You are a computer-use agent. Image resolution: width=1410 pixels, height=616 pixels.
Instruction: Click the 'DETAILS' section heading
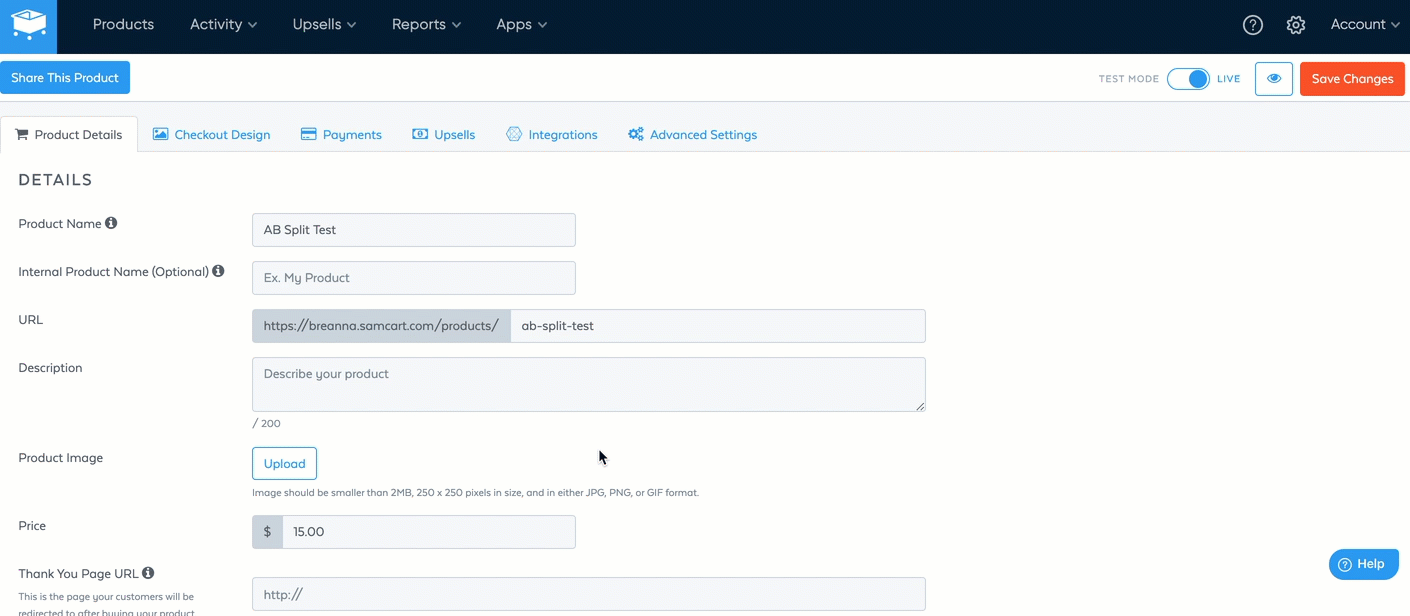click(x=55, y=180)
